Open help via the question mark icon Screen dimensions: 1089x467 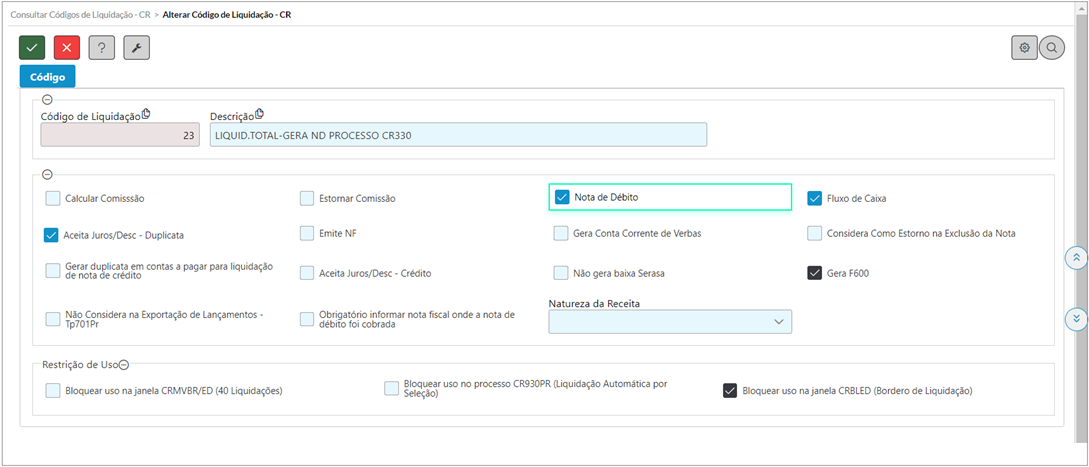[102, 47]
